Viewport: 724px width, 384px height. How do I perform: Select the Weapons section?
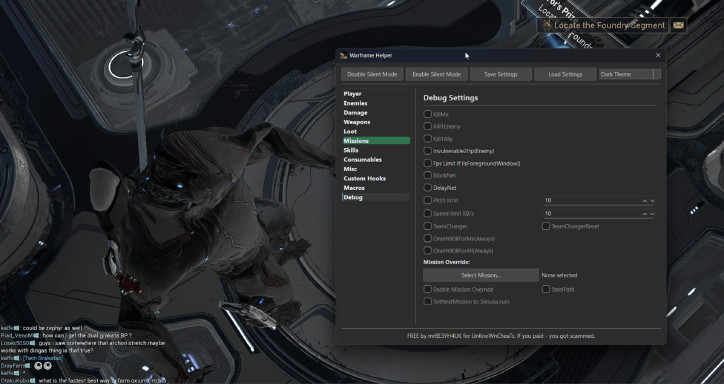pos(376,122)
